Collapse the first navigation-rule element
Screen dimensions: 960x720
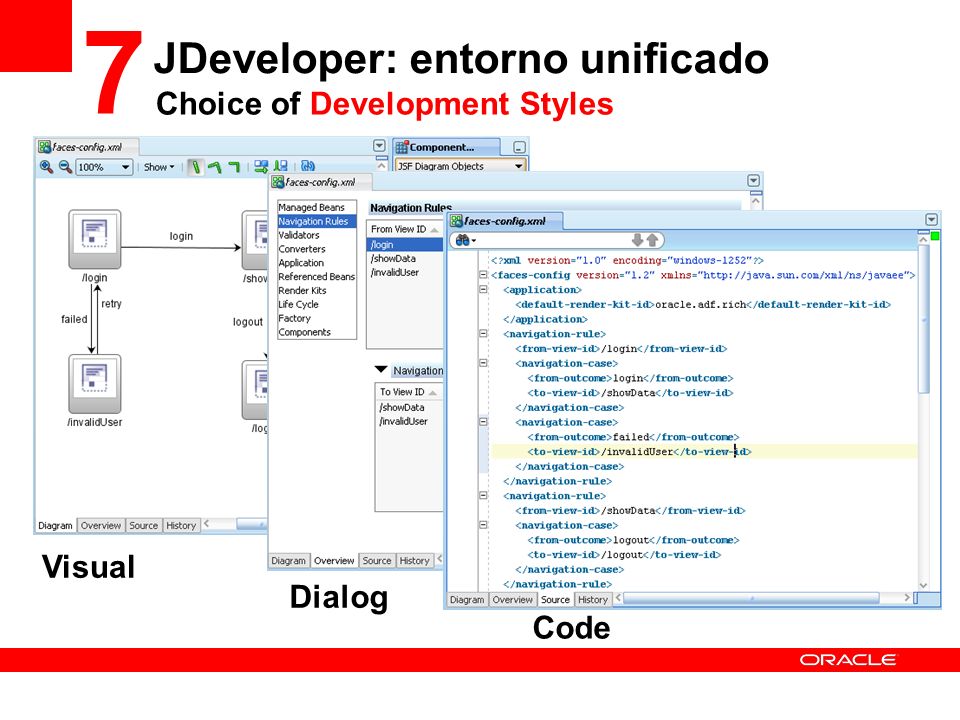(x=483, y=334)
